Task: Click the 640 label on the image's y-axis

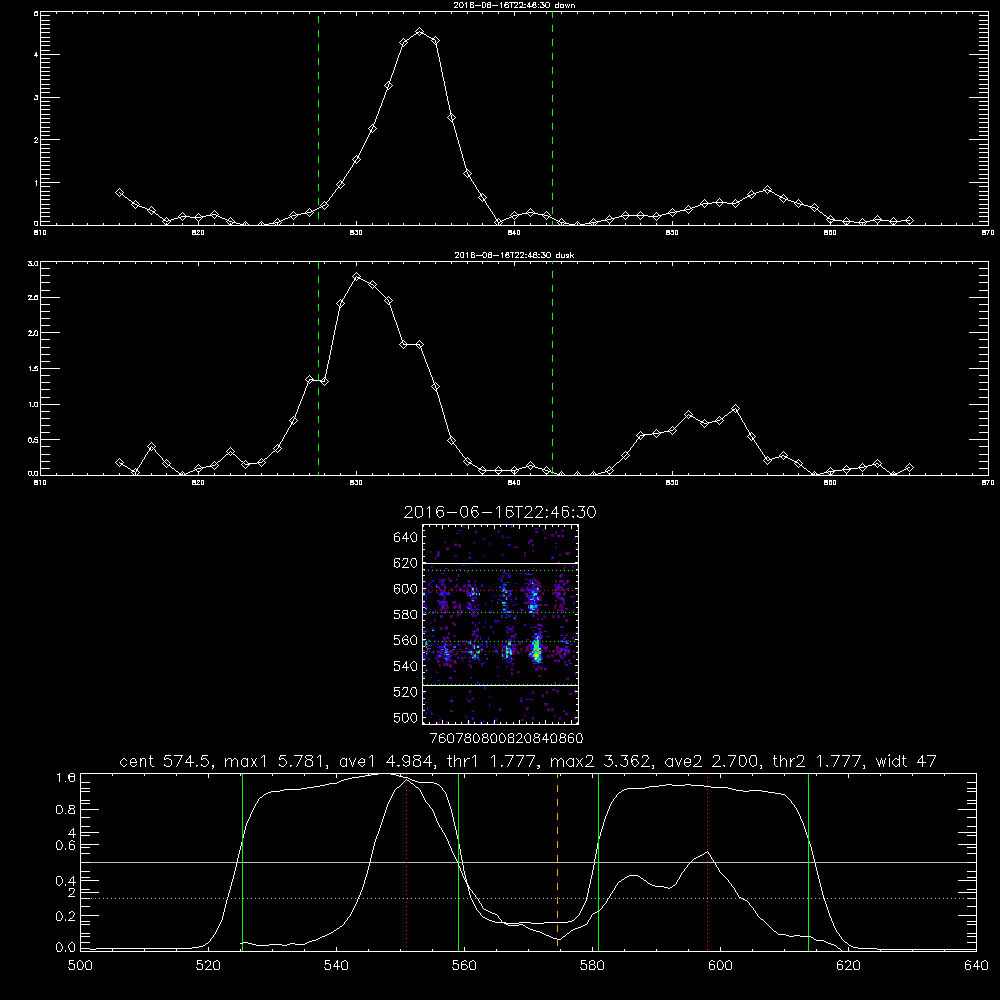Action: click(406, 538)
